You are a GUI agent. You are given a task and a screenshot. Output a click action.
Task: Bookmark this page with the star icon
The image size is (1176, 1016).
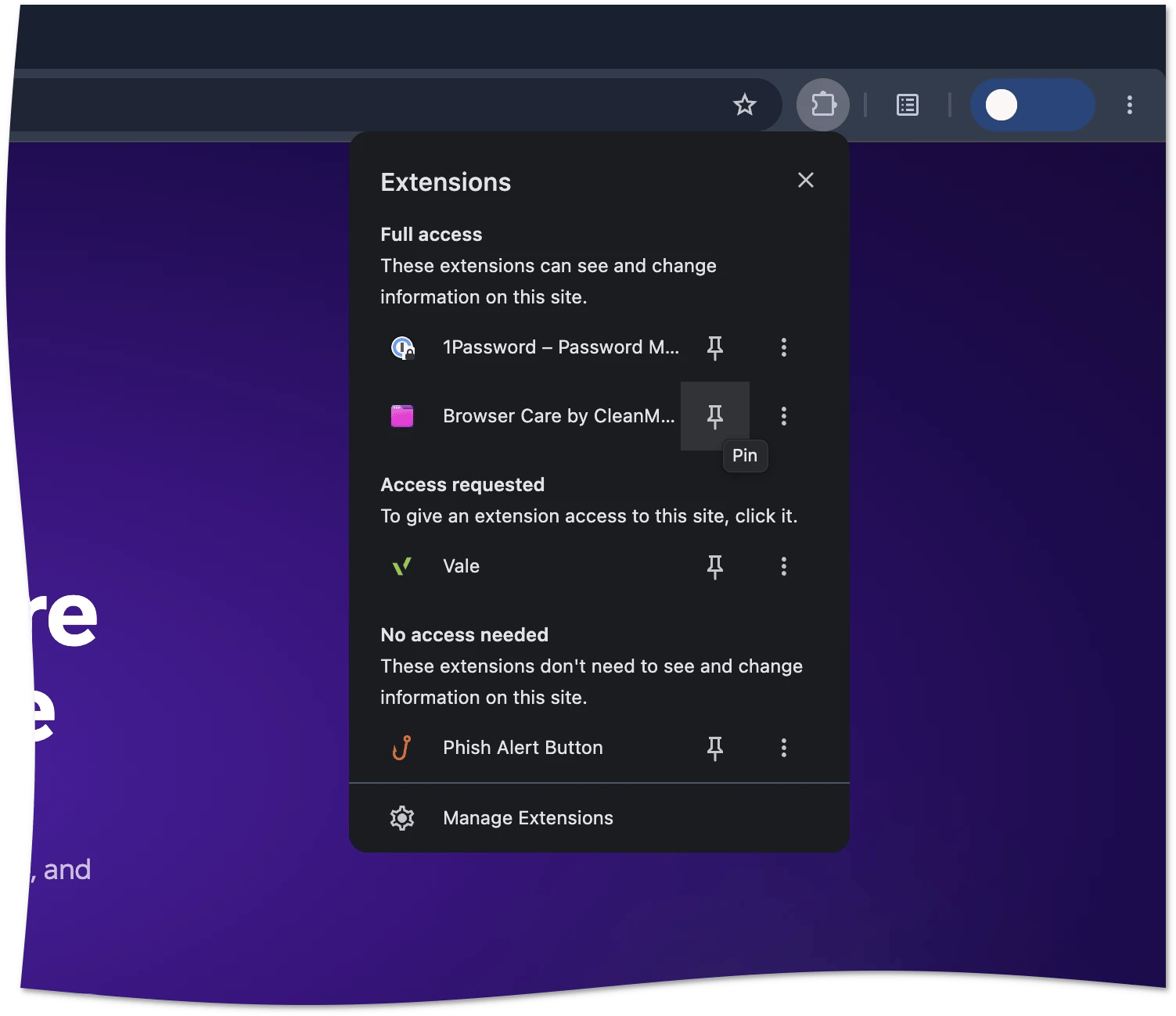(x=744, y=105)
